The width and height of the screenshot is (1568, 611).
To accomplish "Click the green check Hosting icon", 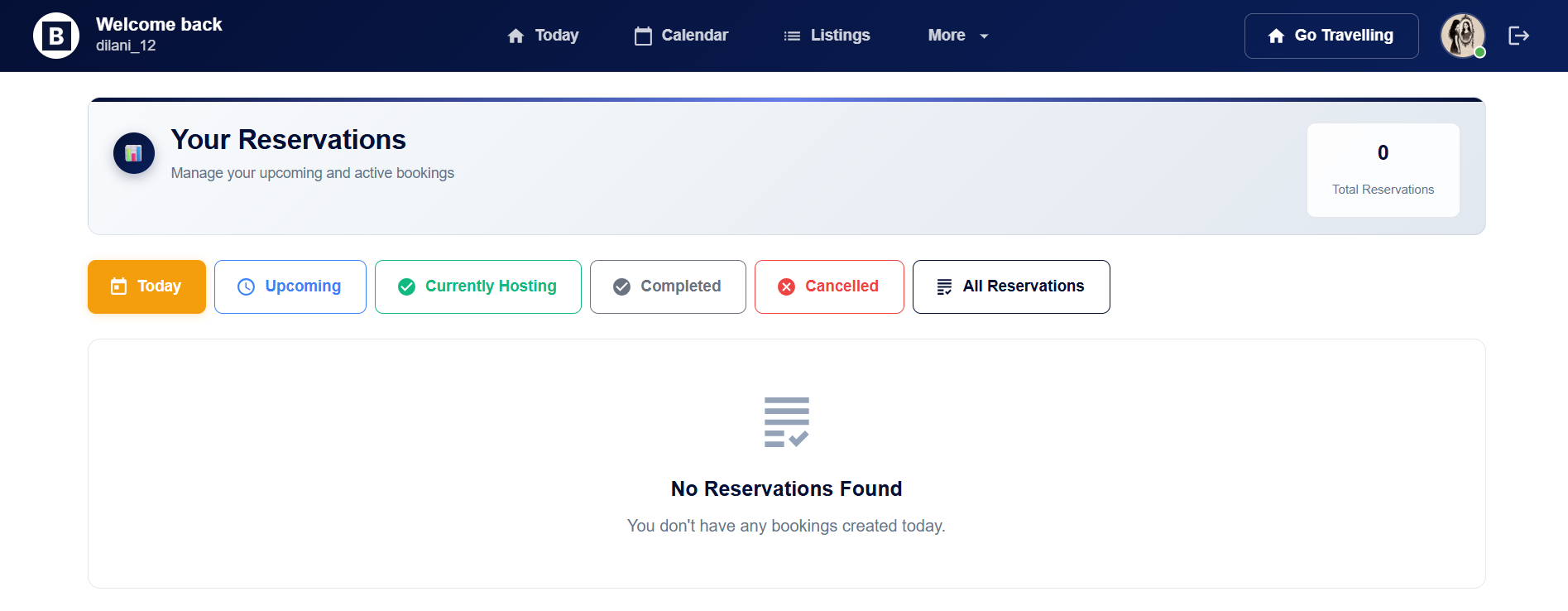I will [406, 286].
